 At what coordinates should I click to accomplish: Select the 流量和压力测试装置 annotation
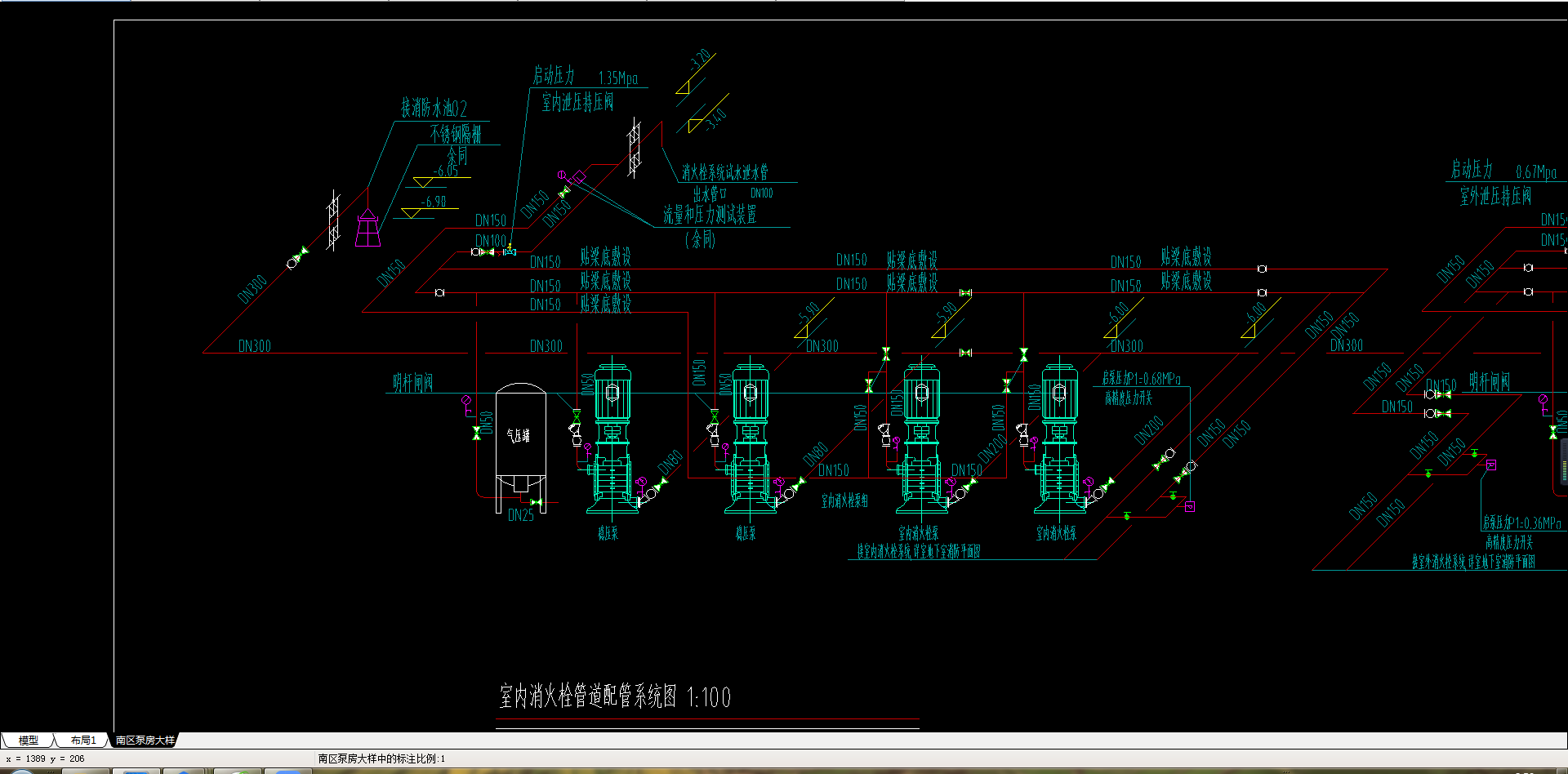pyautogui.click(x=710, y=215)
